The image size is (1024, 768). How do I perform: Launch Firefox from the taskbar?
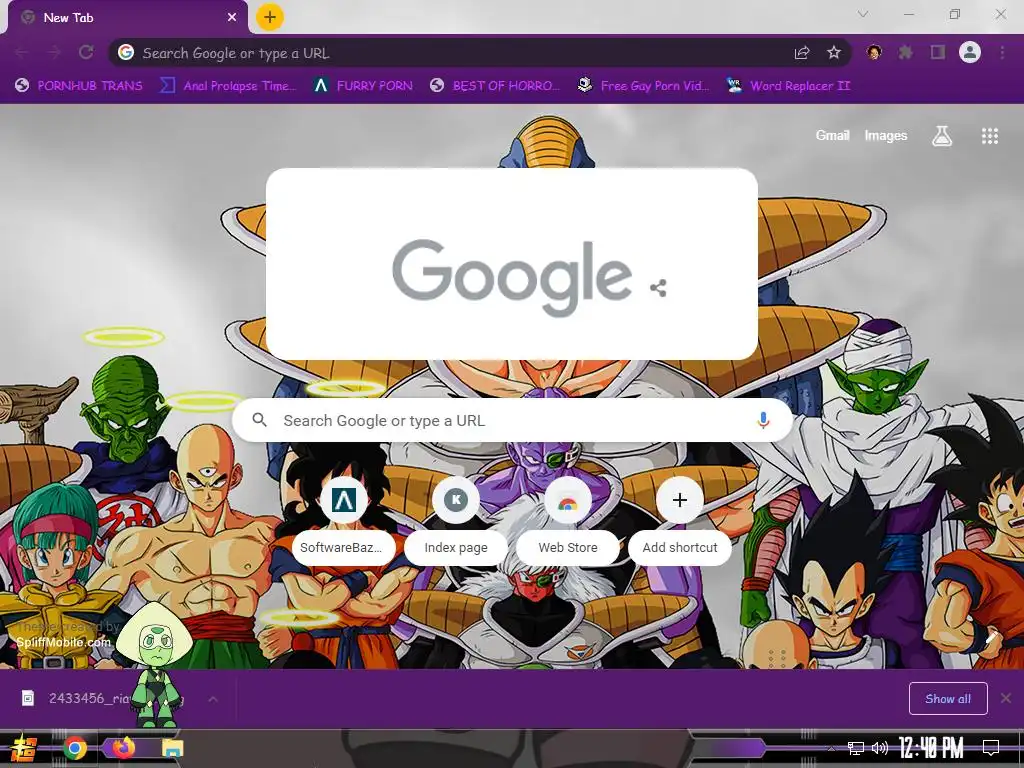(123, 747)
